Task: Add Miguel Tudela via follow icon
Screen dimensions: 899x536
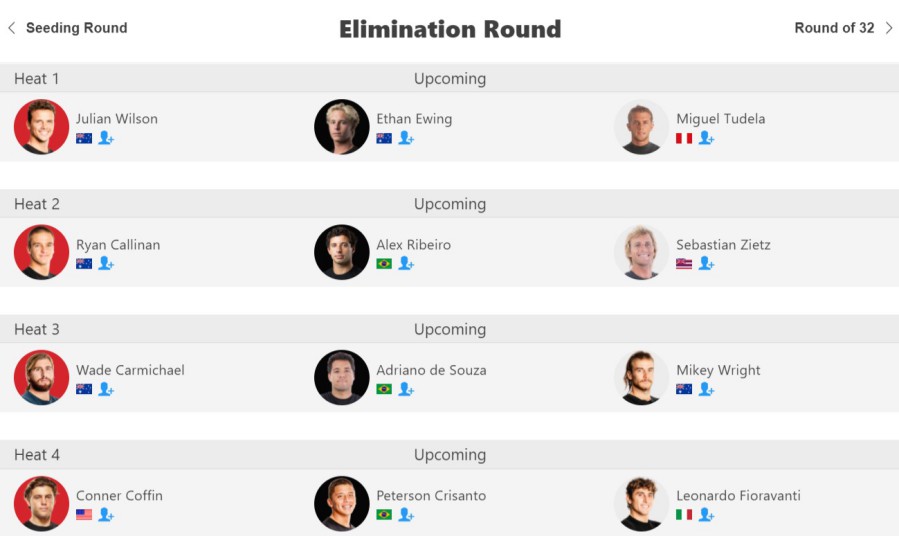Action: tap(706, 138)
